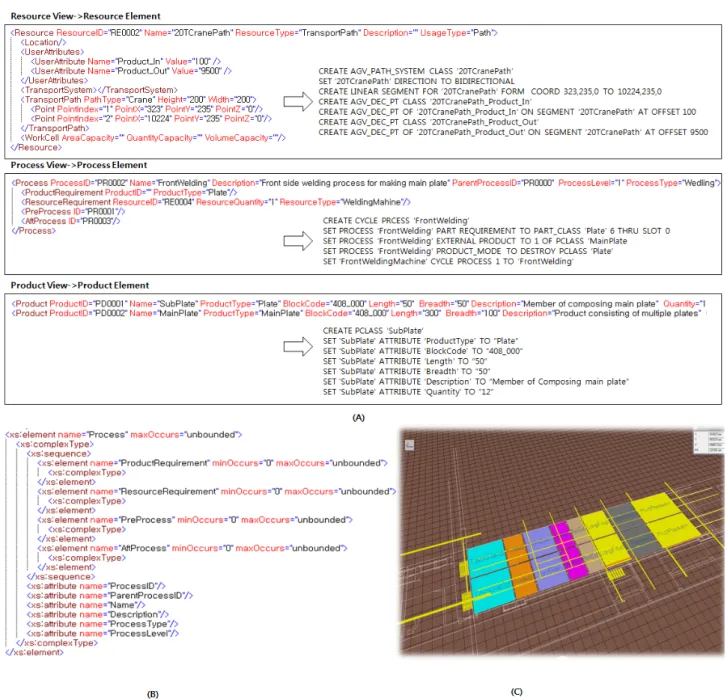Select the 'CREATE LINEAR SEGMENT' command line
The height and width of the screenshot is (700, 727).
490,91
